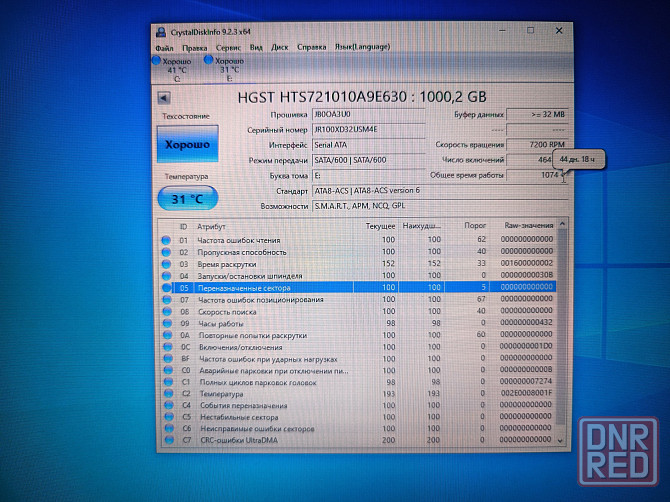Select Запуски/остановки шпинделя attribute text
Viewport: 670px width, 502px height.
coord(250,276)
